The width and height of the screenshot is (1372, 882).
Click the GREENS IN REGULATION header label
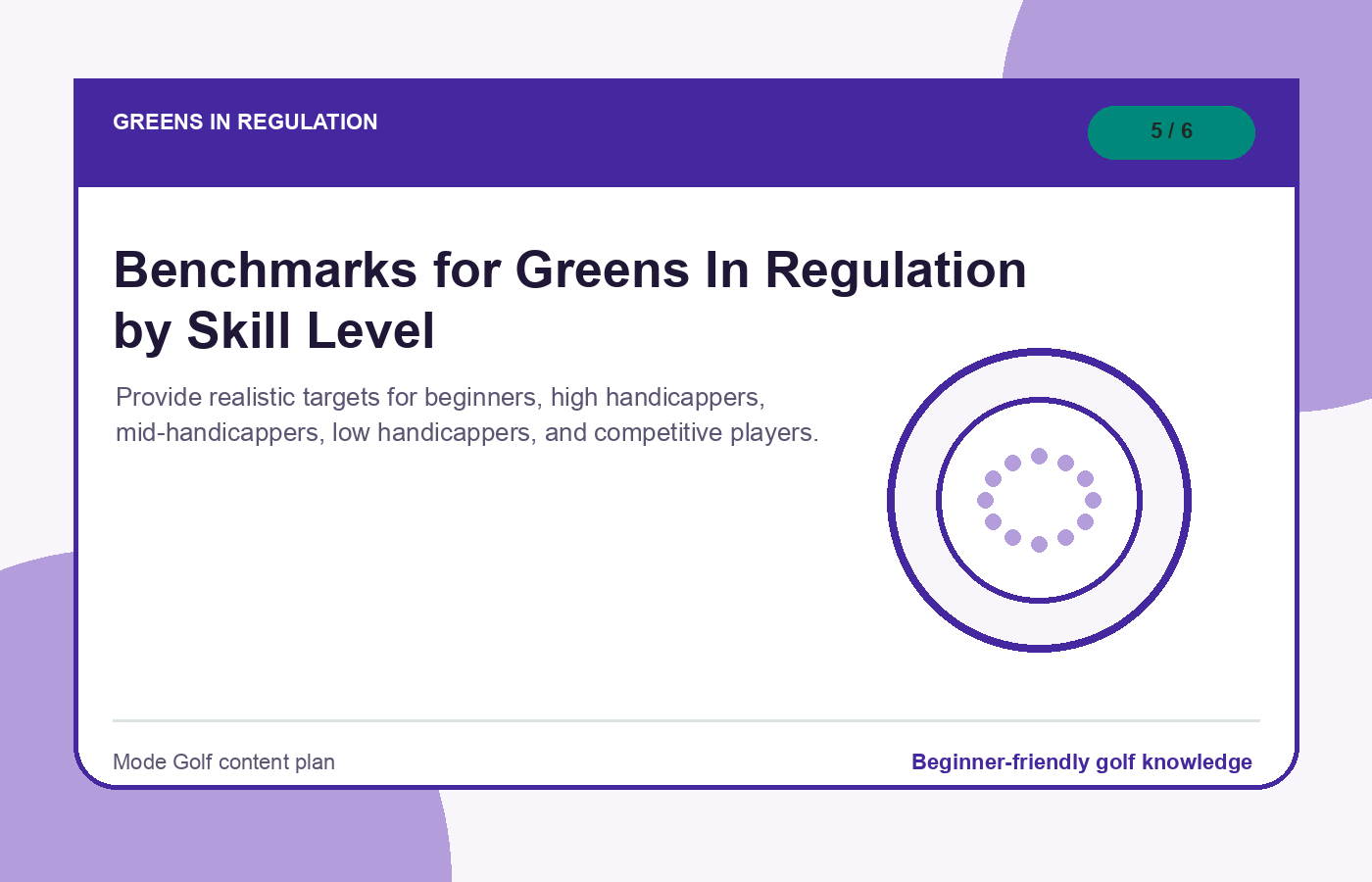click(245, 122)
